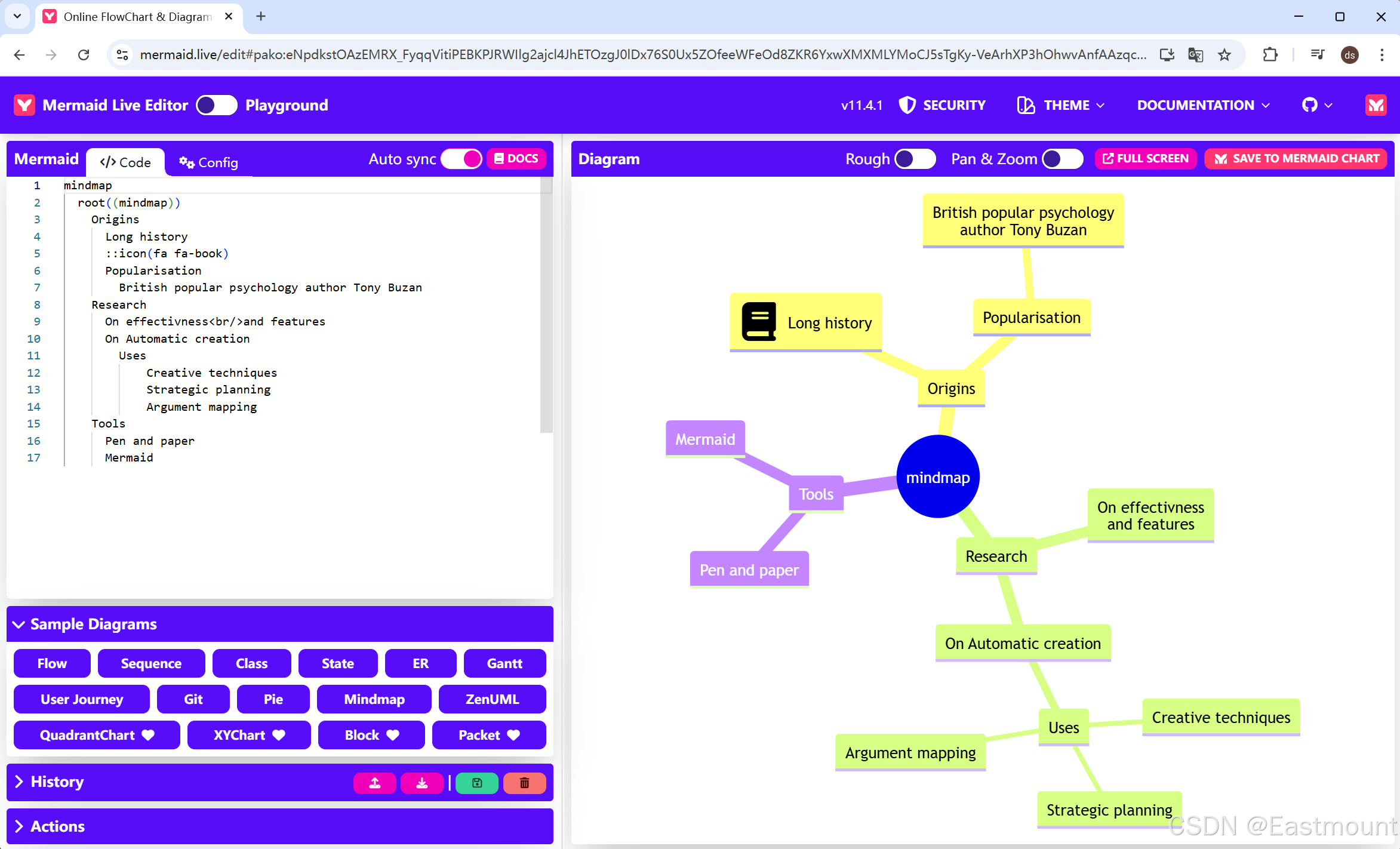Switch to the Config tab
This screenshot has width=1400, height=849.
pos(208,162)
